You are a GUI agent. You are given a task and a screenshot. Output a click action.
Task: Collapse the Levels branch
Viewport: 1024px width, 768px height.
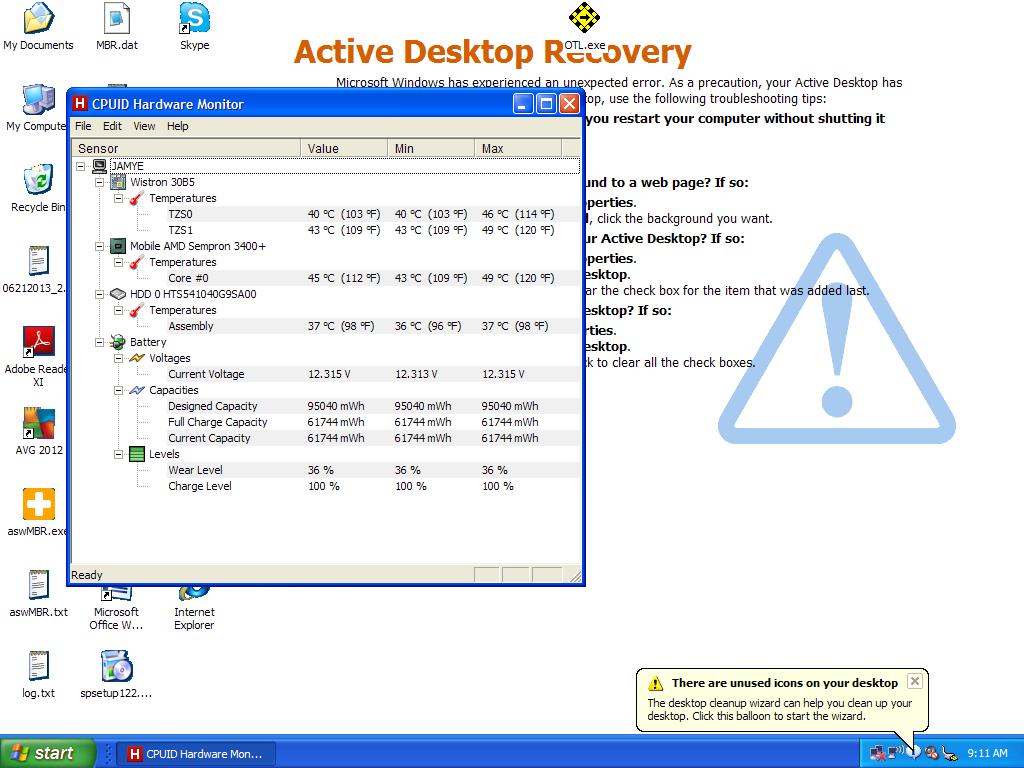pyautogui.click(x=118, y=455)
